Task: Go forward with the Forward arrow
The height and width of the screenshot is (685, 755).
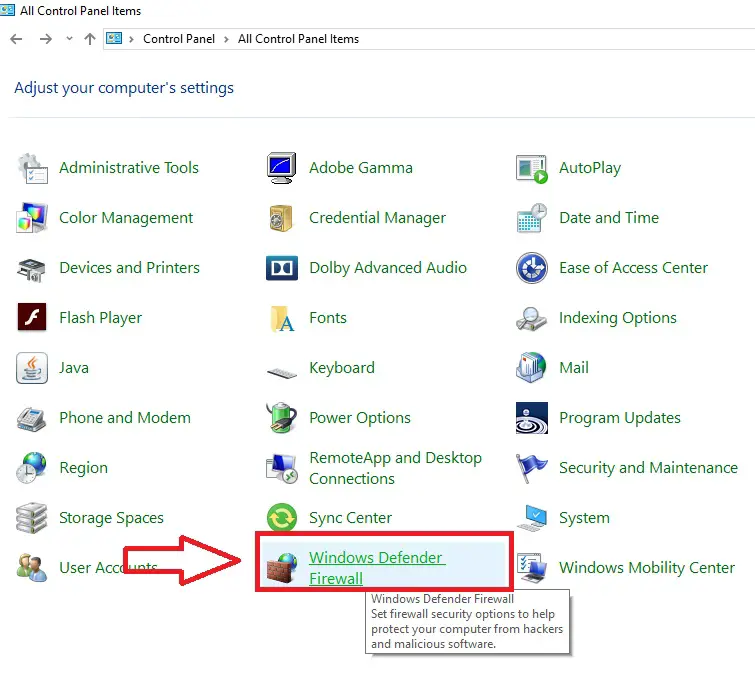Action: tap(46, 39)
